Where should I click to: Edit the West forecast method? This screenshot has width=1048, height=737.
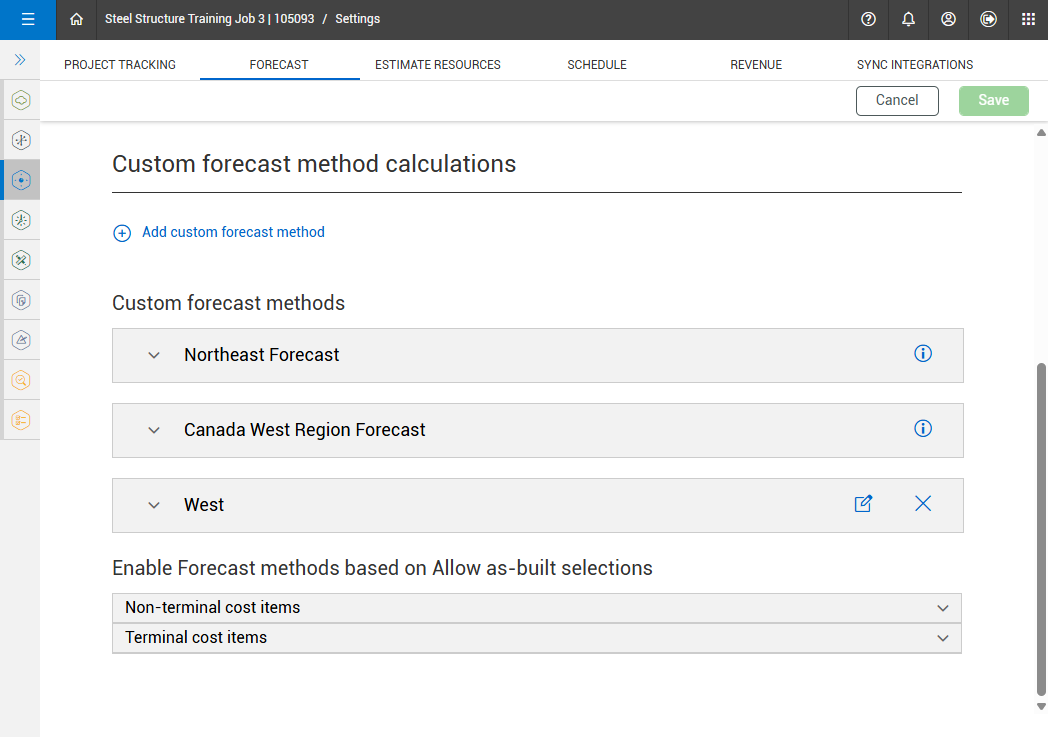(x=863, y=504)
